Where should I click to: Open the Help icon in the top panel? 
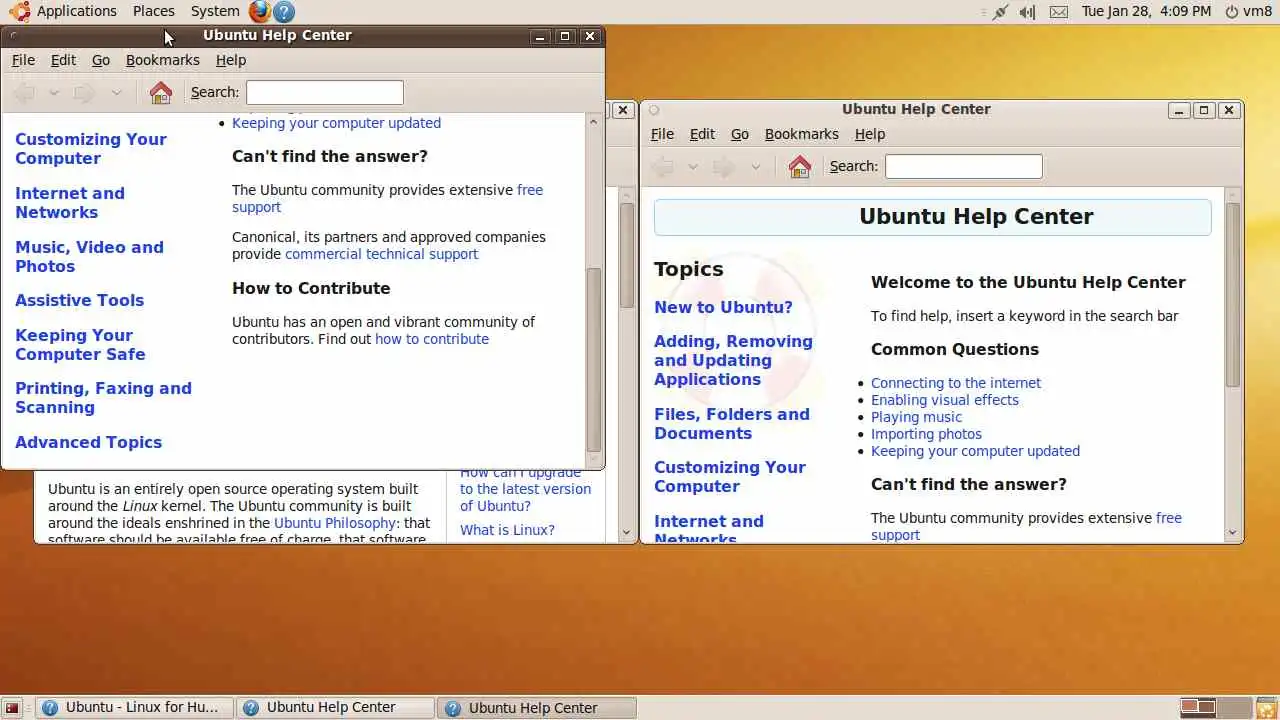click(x=284, y=11)
